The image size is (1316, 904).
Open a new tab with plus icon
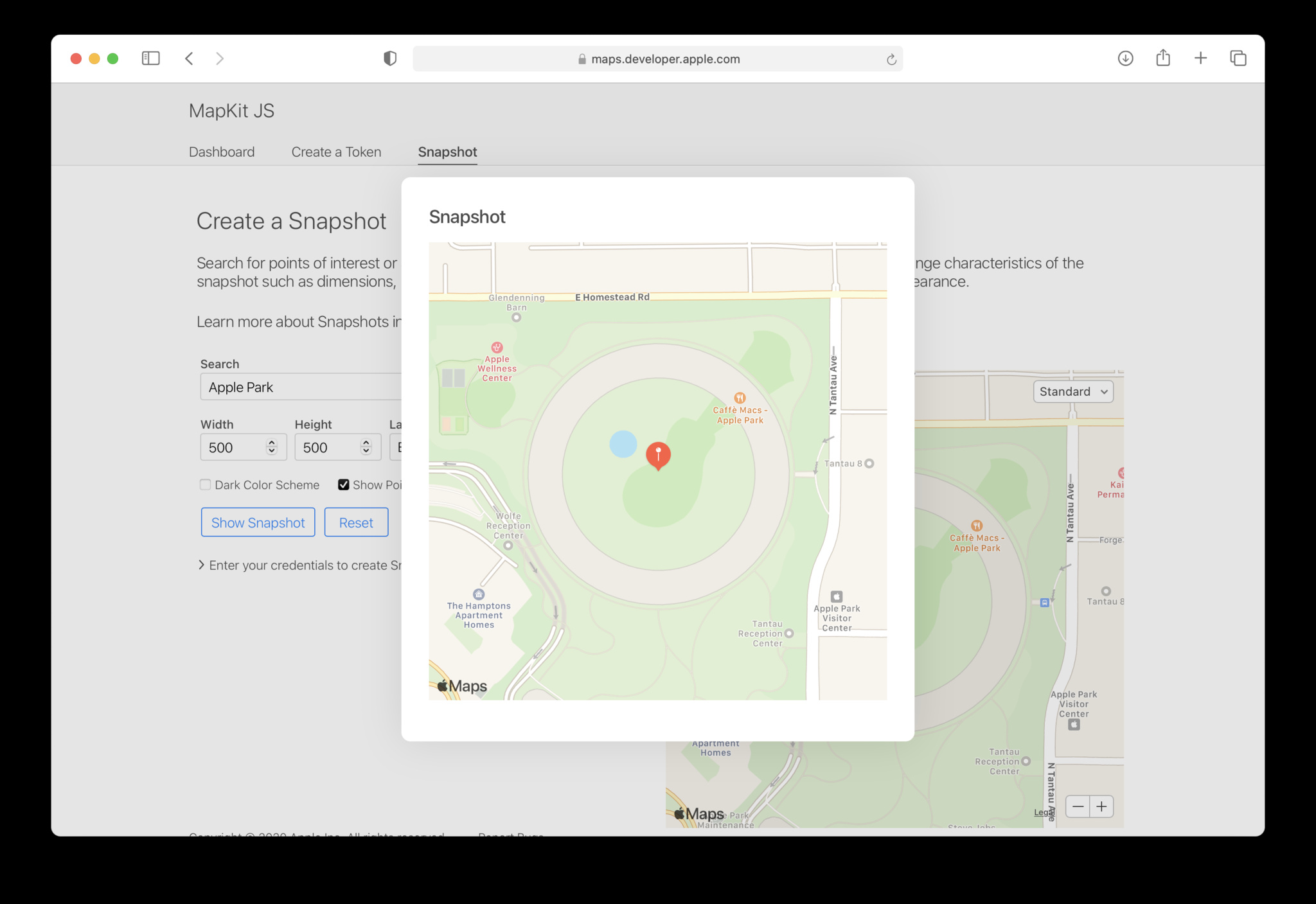click(1200, 58)
